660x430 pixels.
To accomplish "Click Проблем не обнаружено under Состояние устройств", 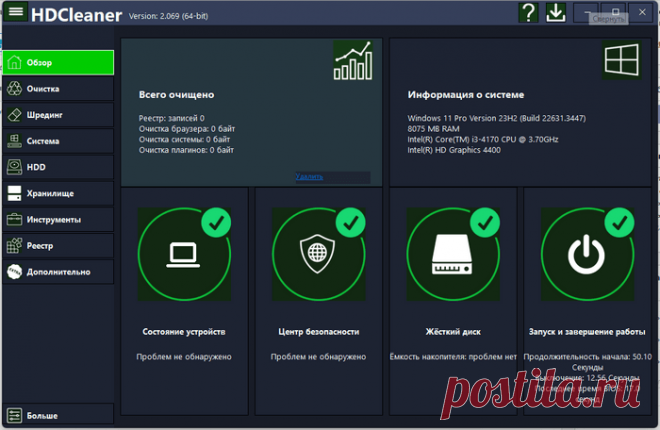I will 184,357.
